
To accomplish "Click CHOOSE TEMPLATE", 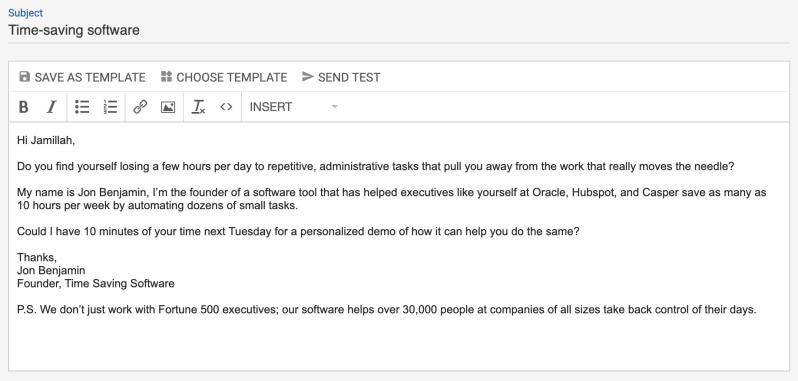I will point(224,77).
